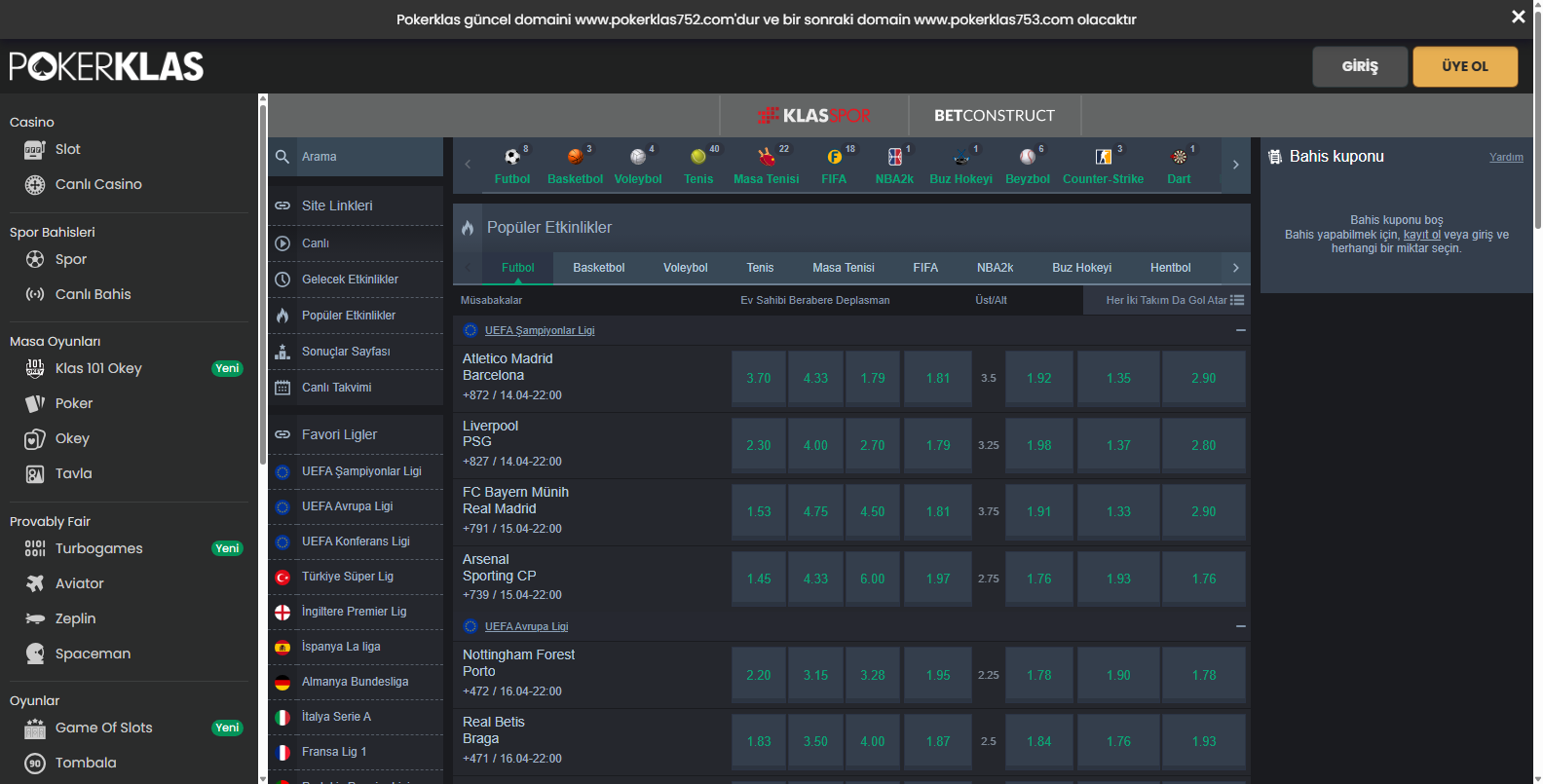The image size is (1543, 784).
Task: Follow the kayıt ol link in bet slip
Action: click(x=1421, y=235)
